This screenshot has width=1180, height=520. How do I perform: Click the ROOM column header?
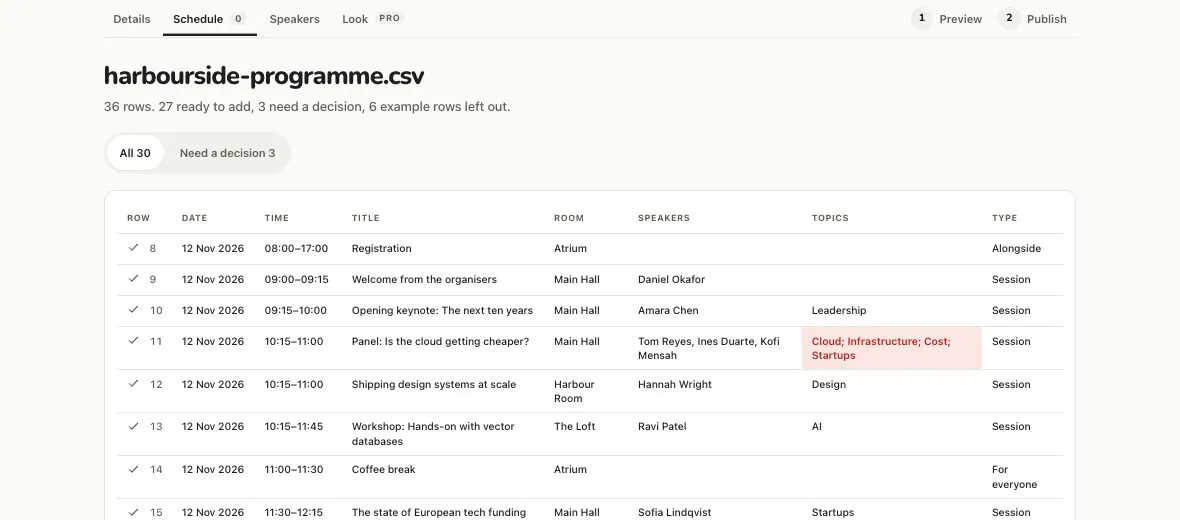pos(569,218)
